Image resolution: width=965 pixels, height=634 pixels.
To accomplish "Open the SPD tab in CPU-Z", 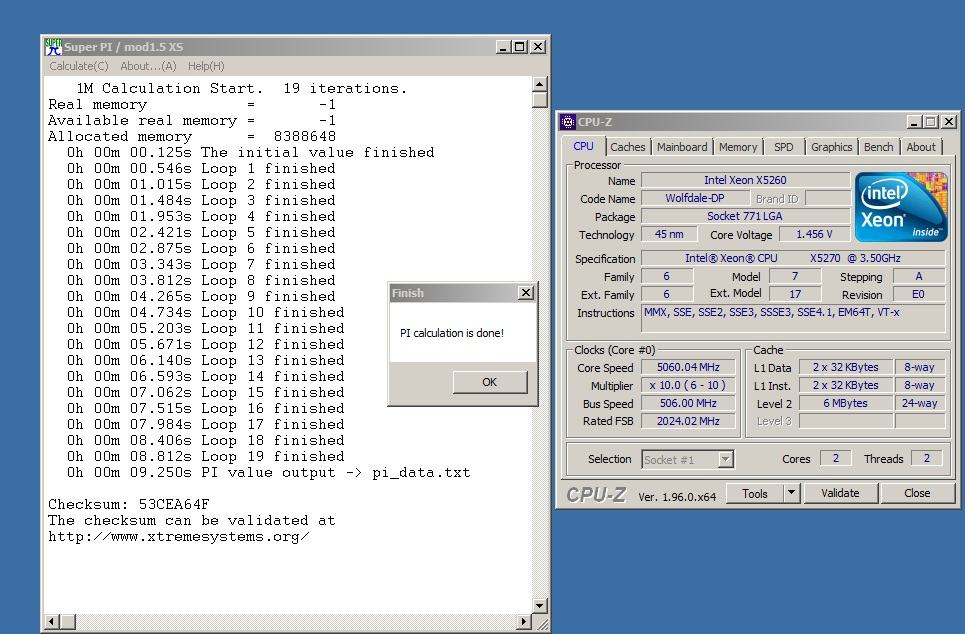I will coord(783,147).
